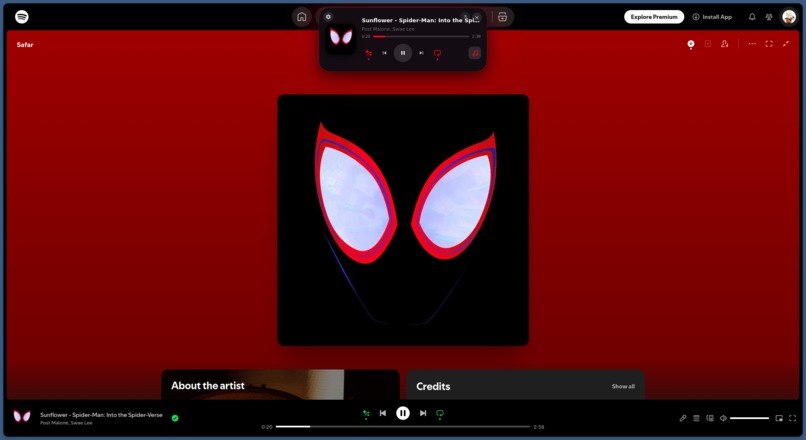806x440 pixels.
Task: Open the About the artist card
Action: coord(280,384)
